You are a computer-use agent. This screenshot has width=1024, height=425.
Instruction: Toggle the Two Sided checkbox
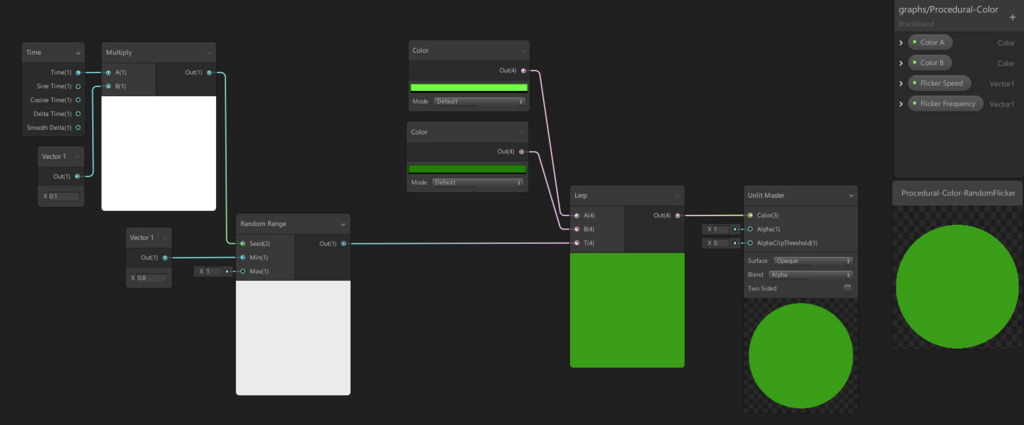848,288
